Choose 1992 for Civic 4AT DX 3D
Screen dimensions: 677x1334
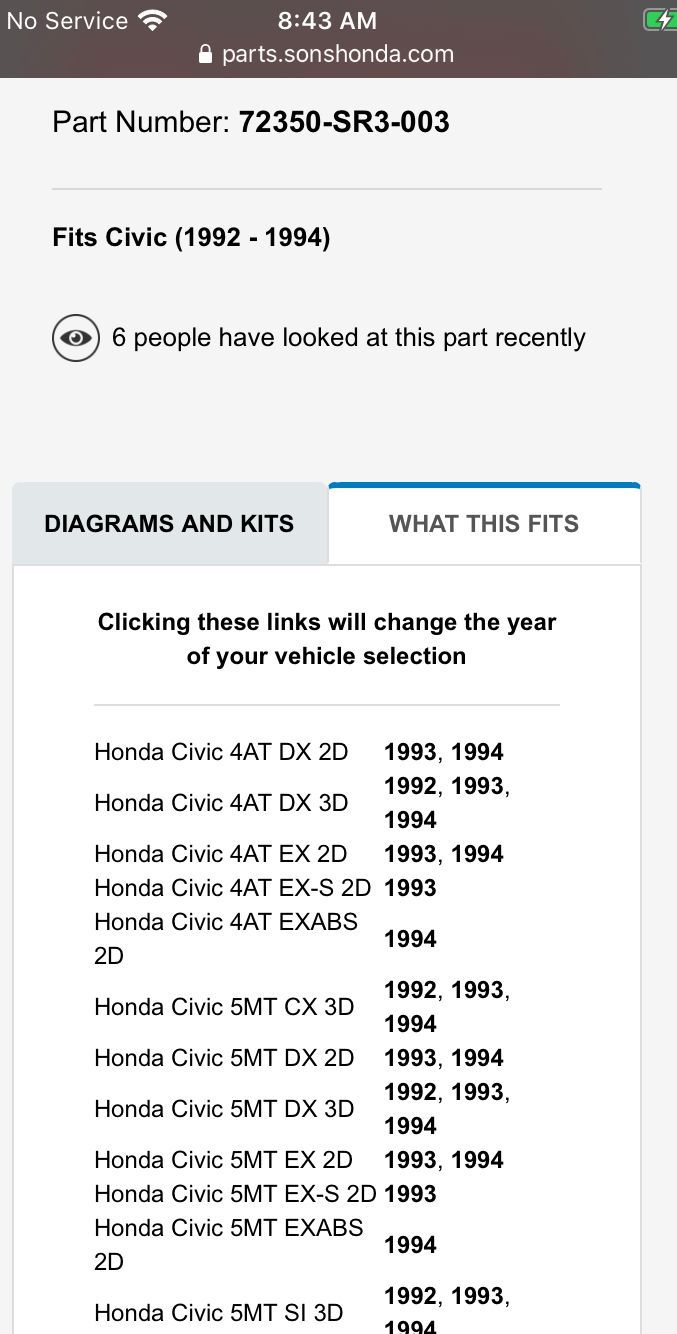tap(410, 786)
